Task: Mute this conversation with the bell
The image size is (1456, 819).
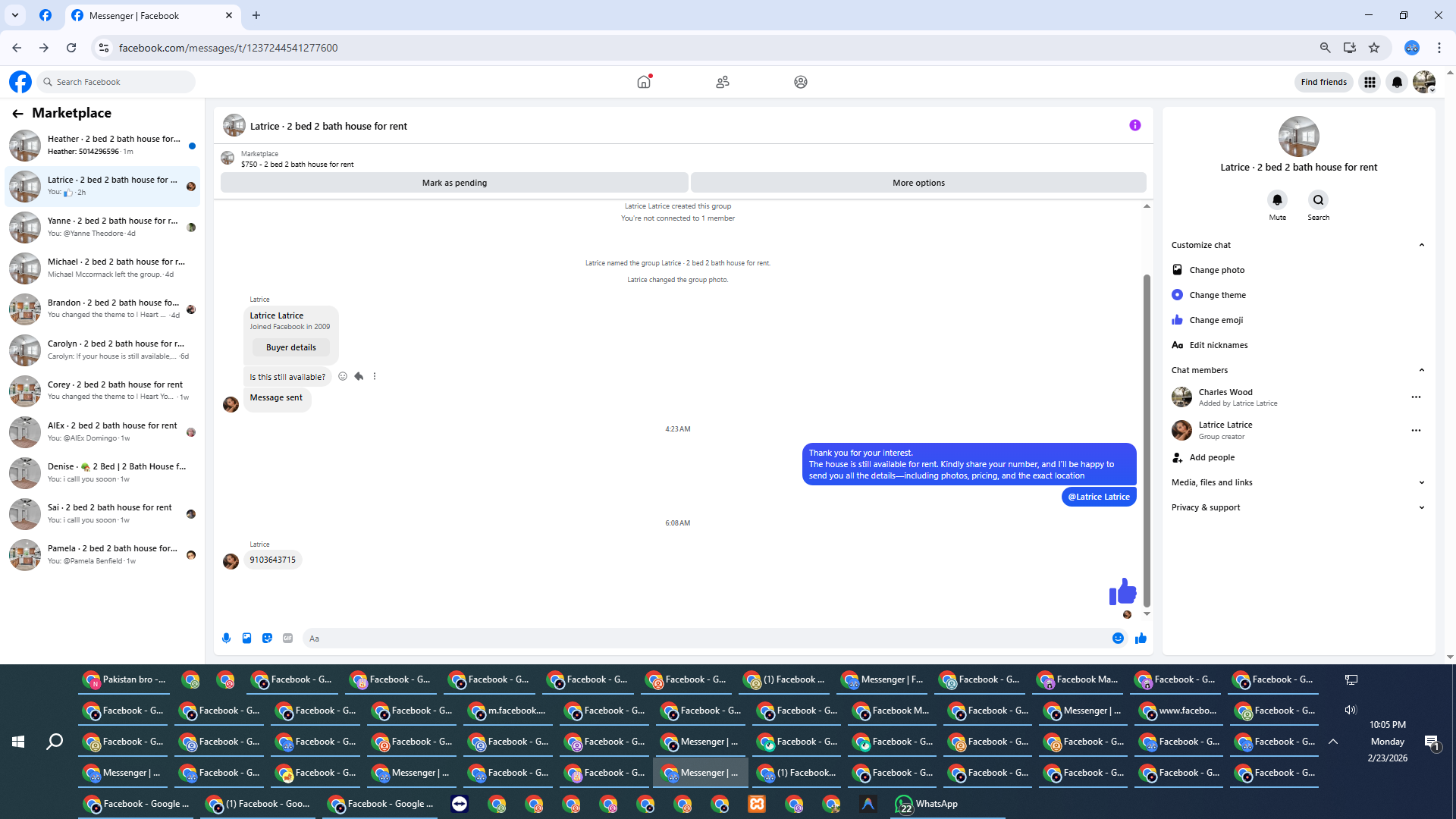Action: click(1277, 200)
